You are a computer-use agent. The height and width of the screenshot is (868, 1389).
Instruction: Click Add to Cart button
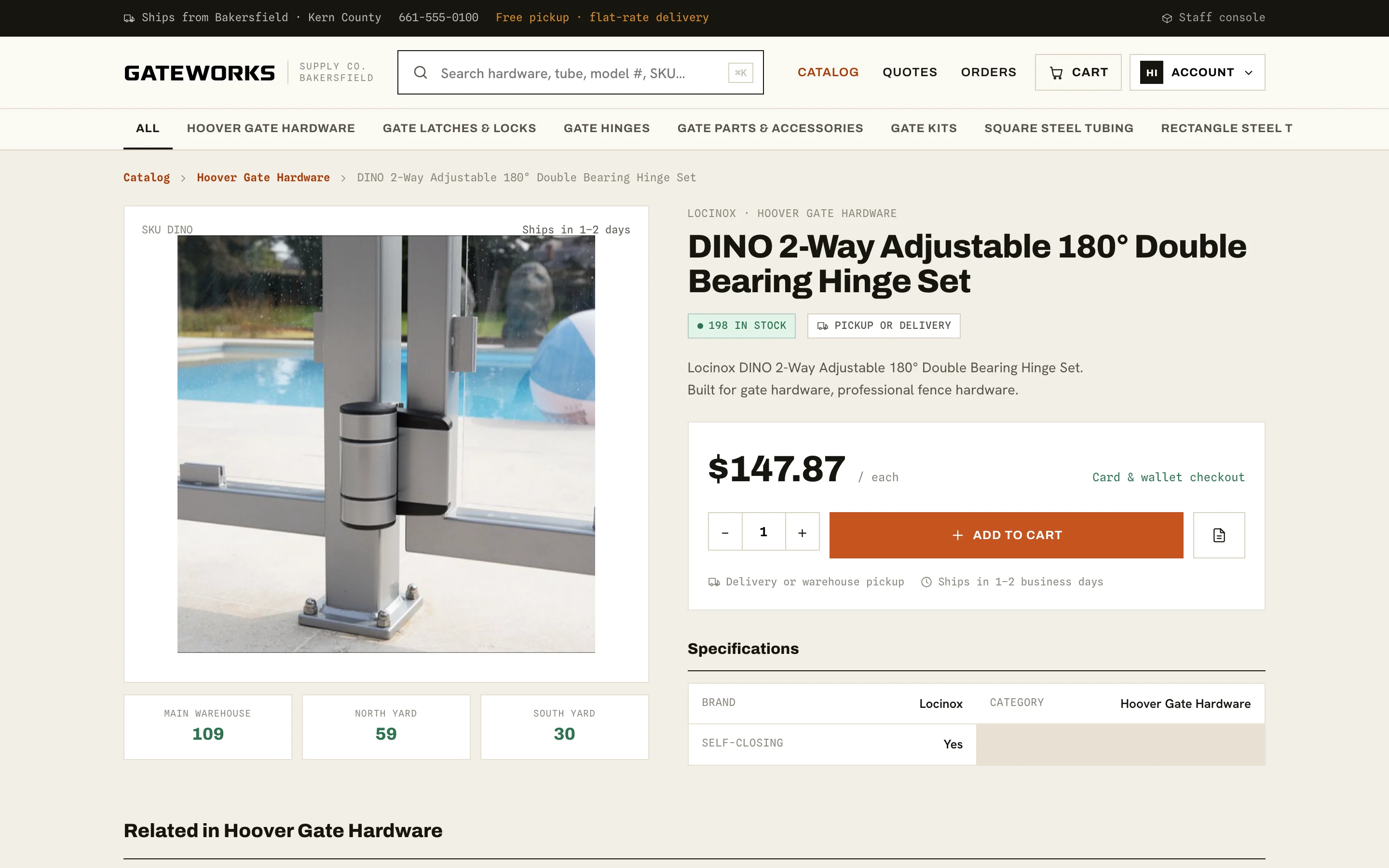(x=1006, y=535)
